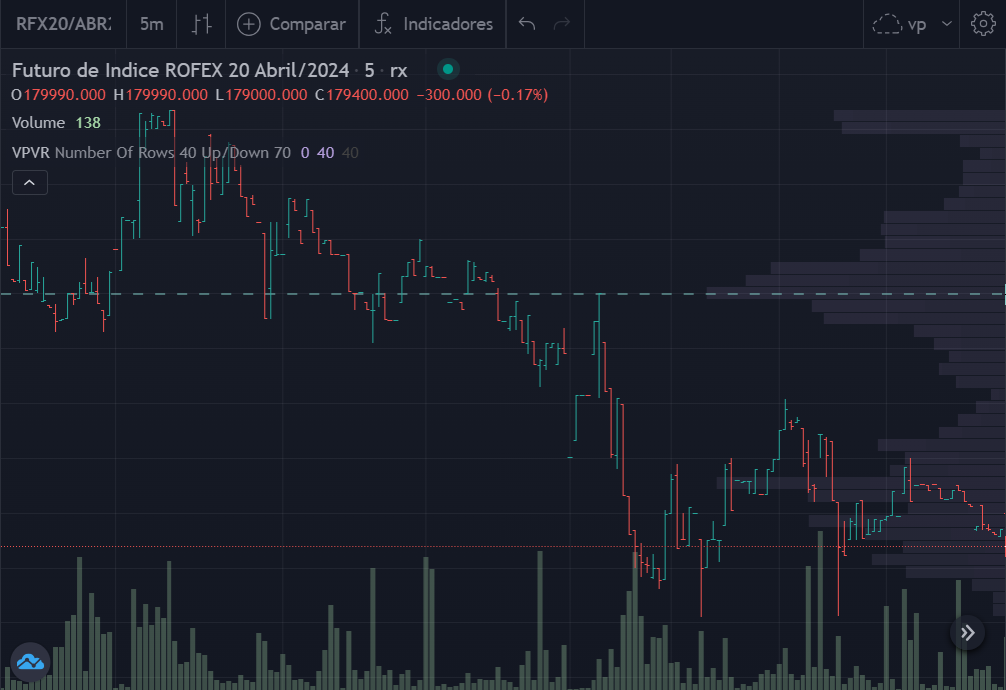Open the RFX20/ABR symbol search
Screen dimensions: 1006x690
[x=64, y=24]
